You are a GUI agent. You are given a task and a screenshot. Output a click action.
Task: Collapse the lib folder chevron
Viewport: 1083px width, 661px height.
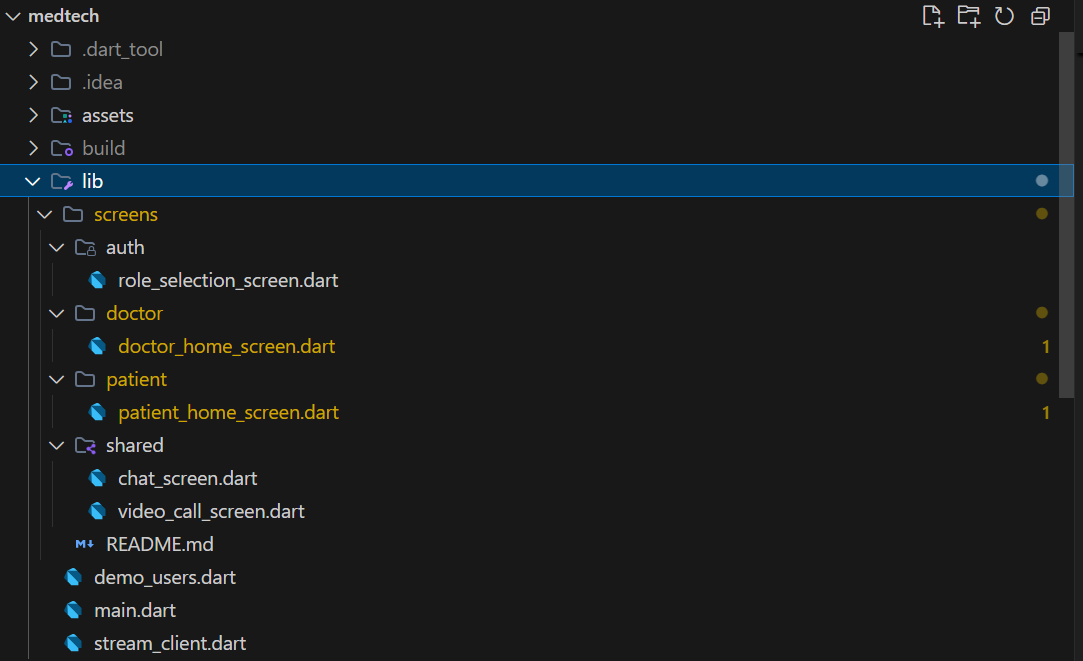point(33,182)
